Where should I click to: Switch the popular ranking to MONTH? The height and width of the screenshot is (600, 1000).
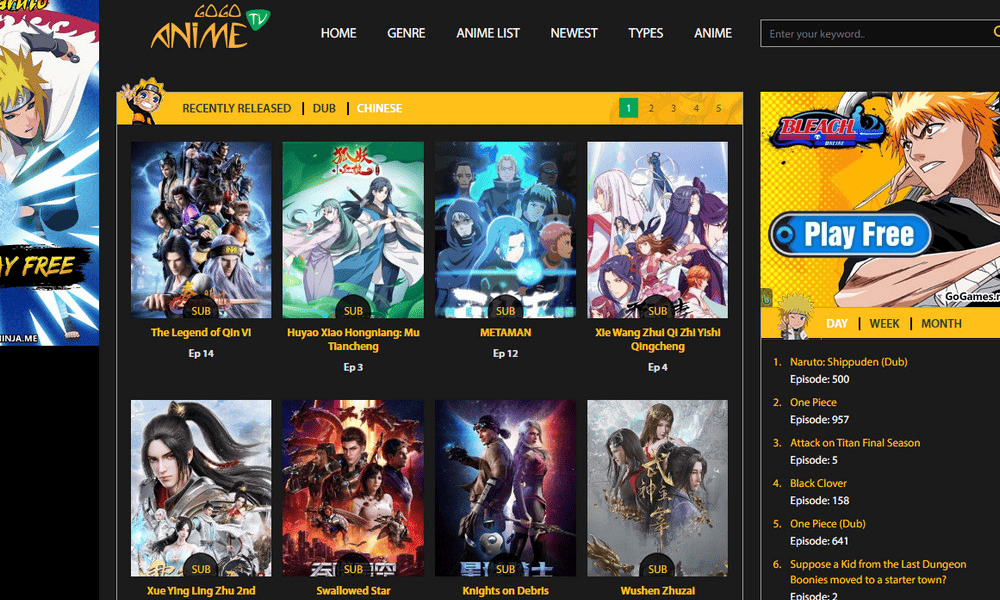click(x=941, y=324)
